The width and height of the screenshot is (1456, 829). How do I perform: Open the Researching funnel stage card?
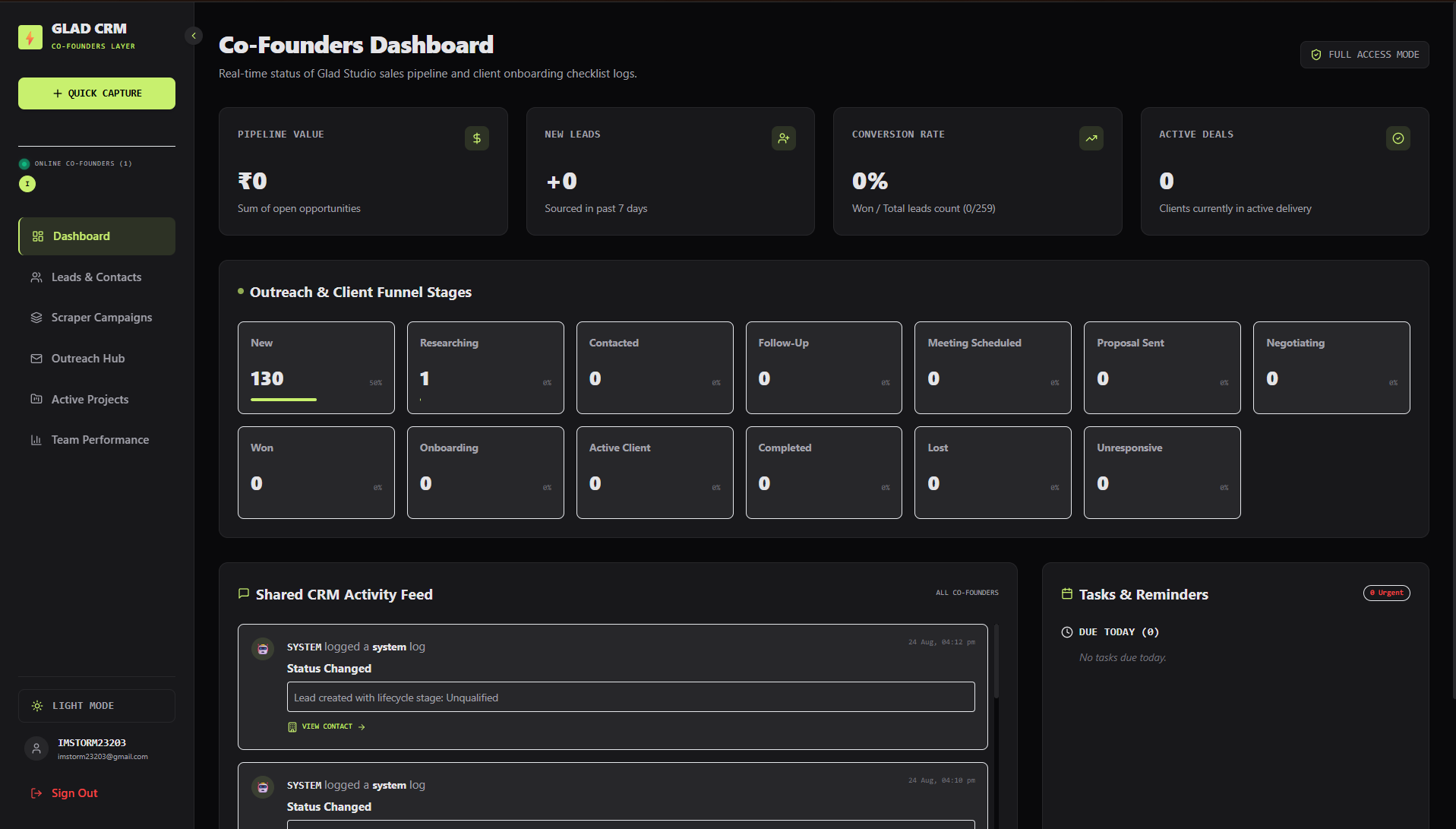pos(485,368)
